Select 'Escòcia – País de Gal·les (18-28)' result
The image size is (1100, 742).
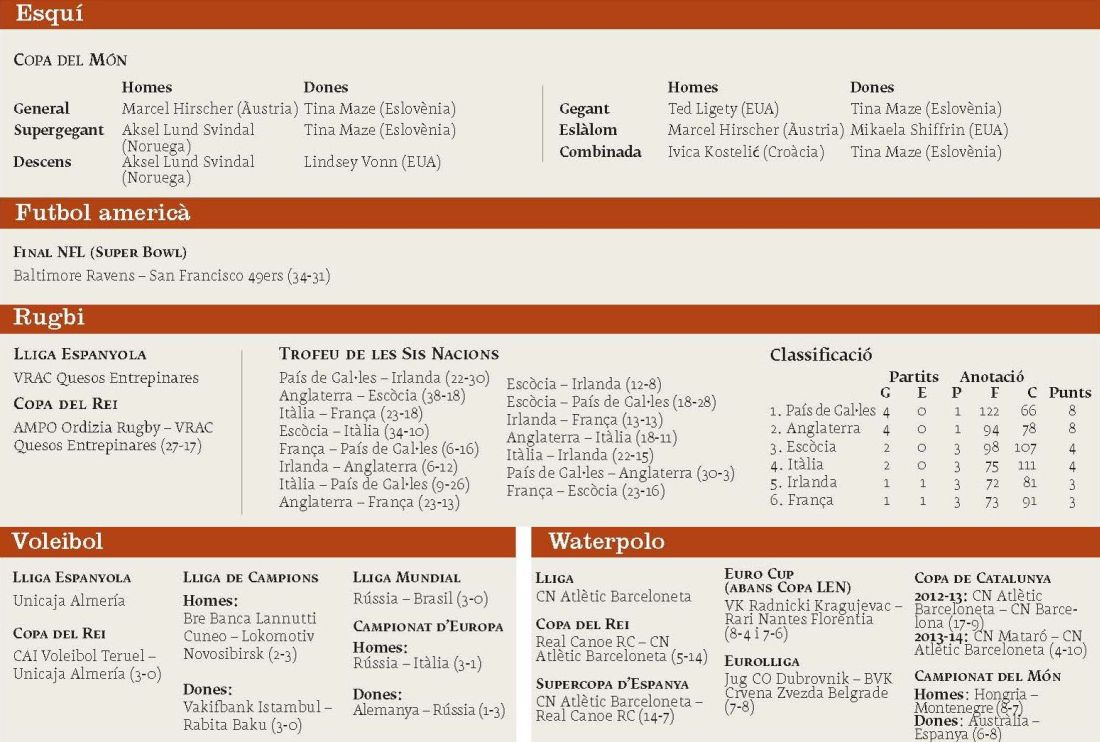611,403
